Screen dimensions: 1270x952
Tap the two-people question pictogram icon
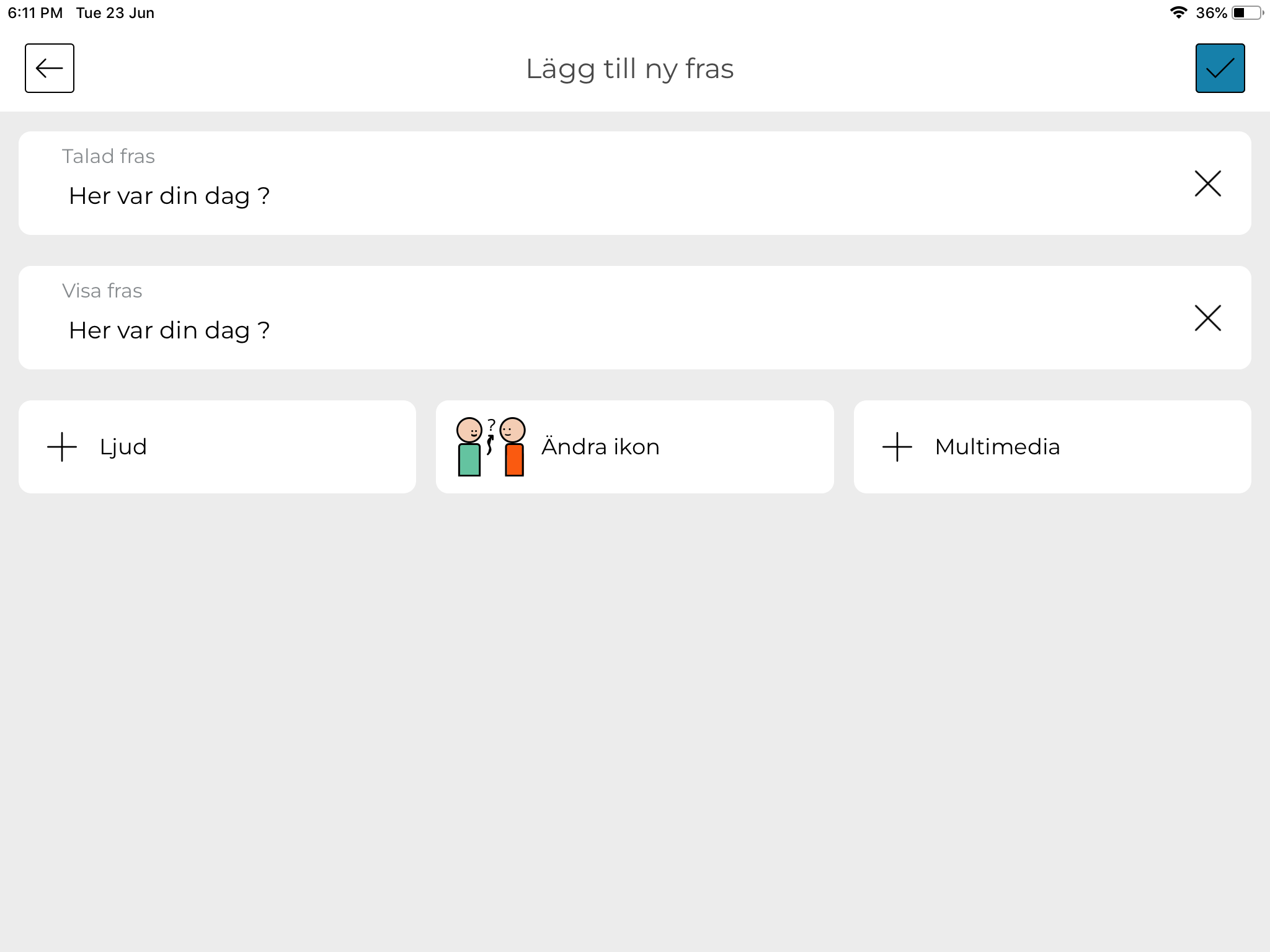[491, 447]
